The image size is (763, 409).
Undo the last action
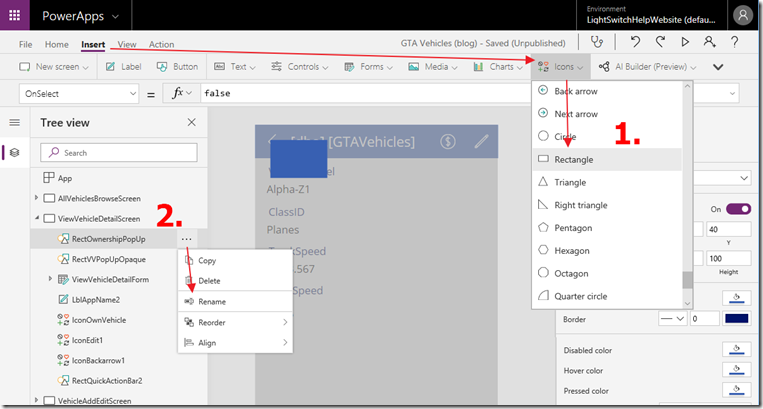[635, 42]
